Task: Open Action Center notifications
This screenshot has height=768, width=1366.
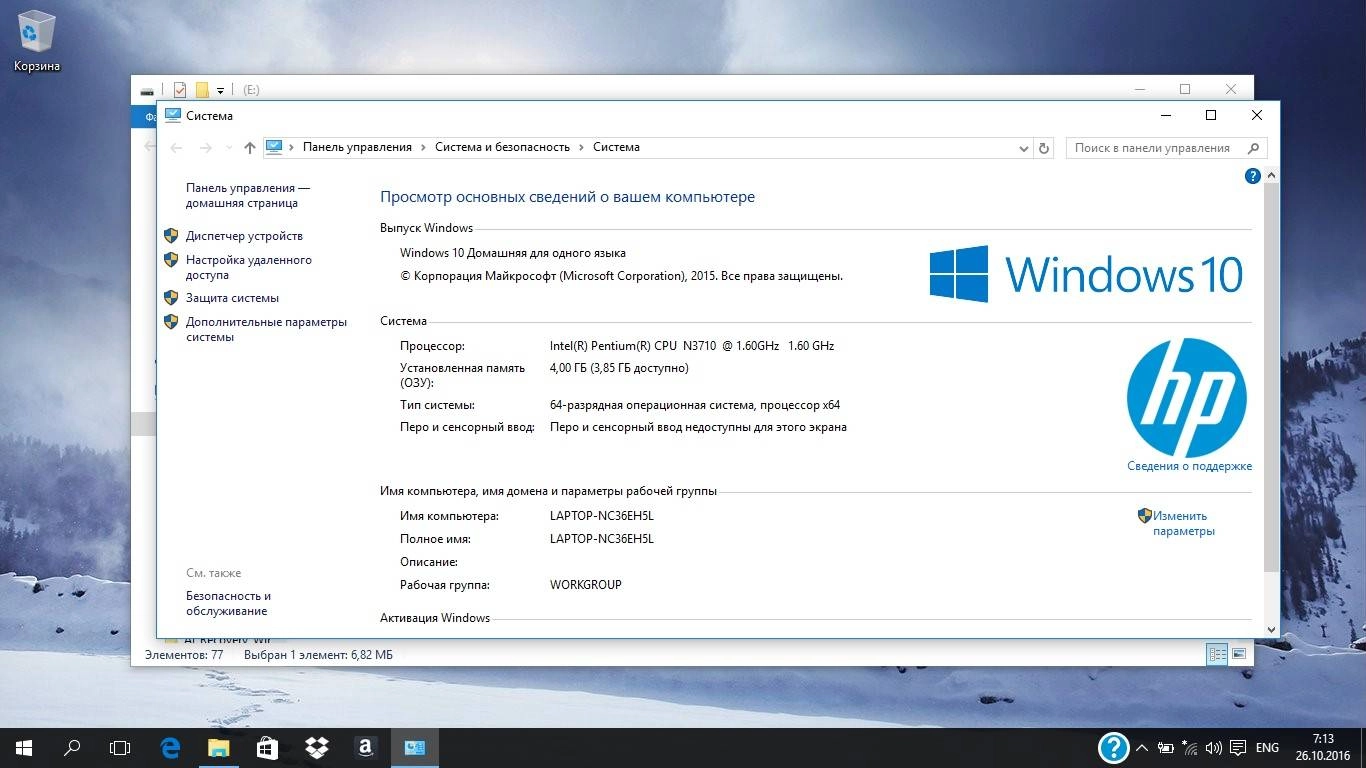Action: [1237, 747]
